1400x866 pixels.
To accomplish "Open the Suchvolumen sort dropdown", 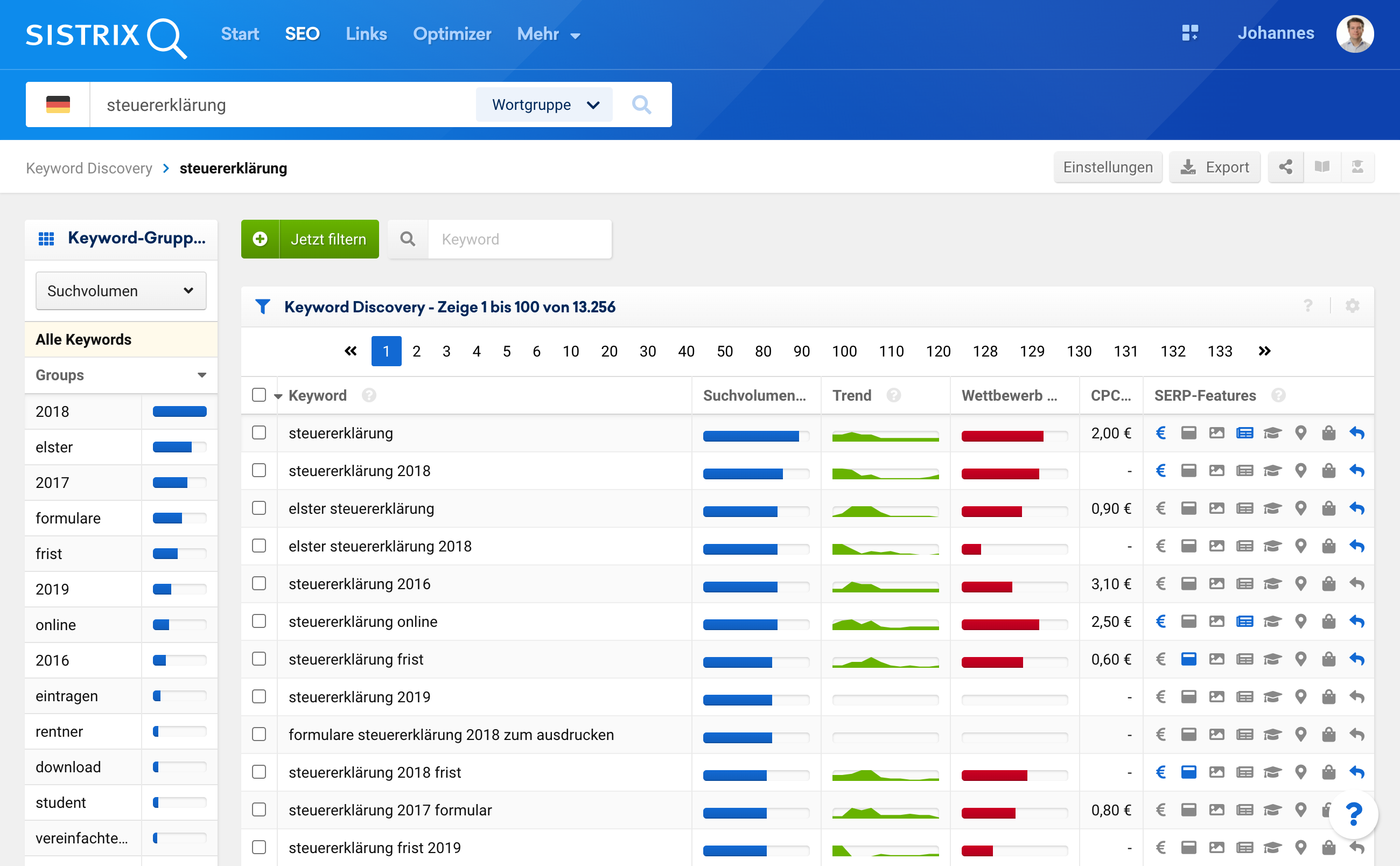I will (x=121, y=291).
